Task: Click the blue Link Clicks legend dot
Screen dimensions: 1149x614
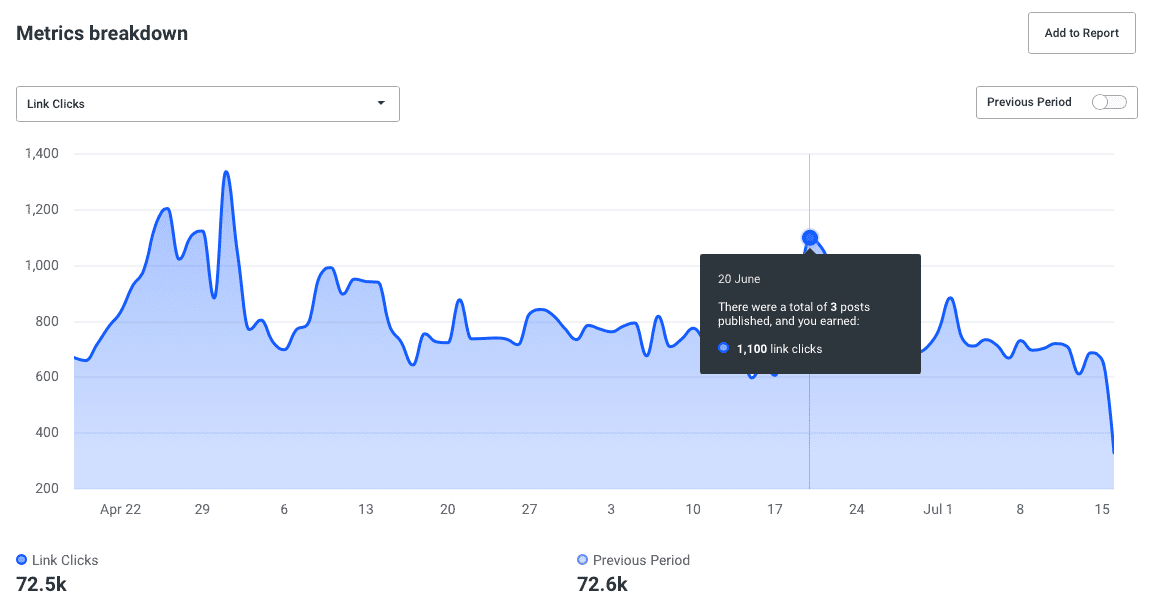Action: (x=22, y=560)
